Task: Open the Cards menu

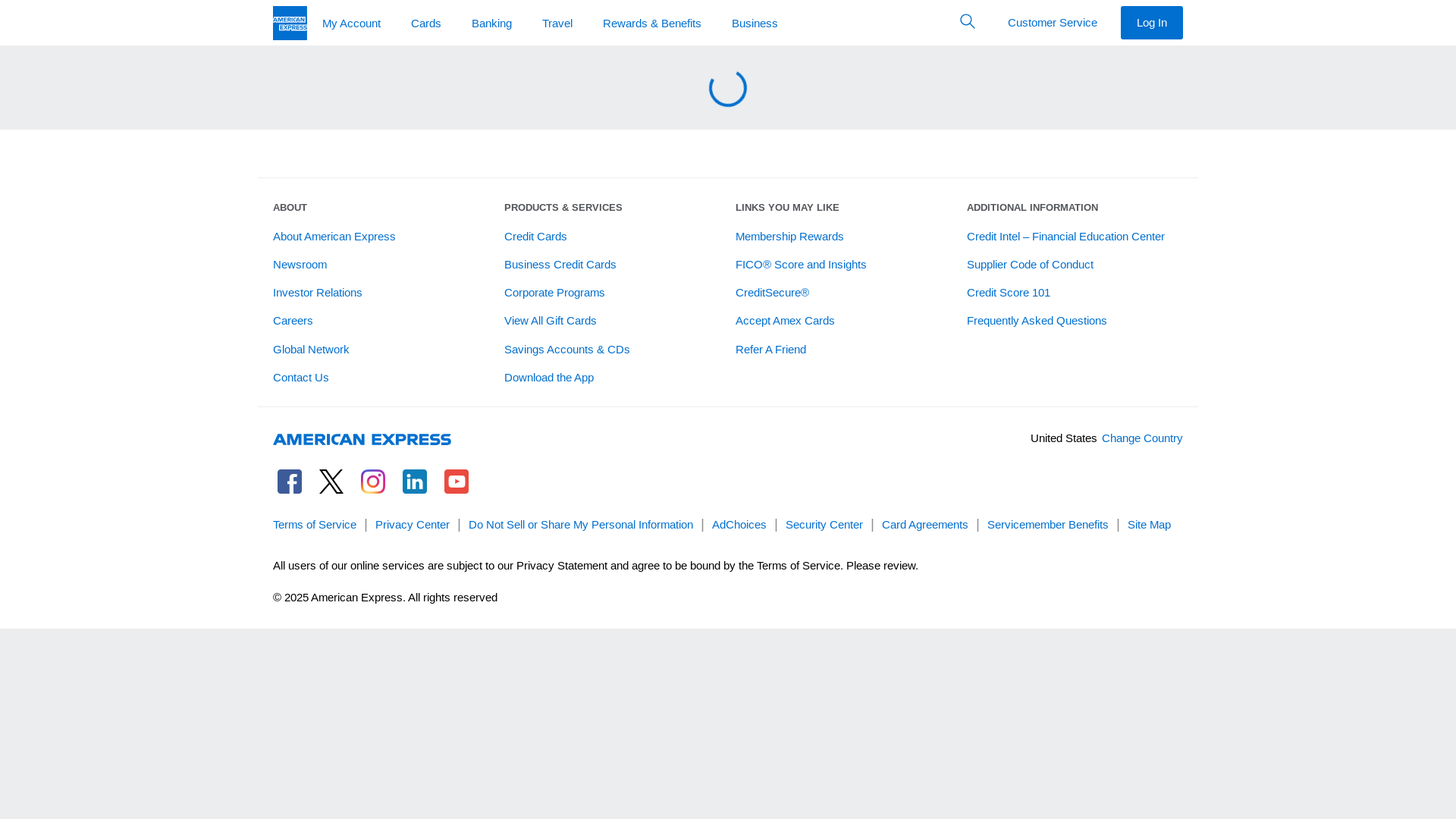Action: (426, 24)
